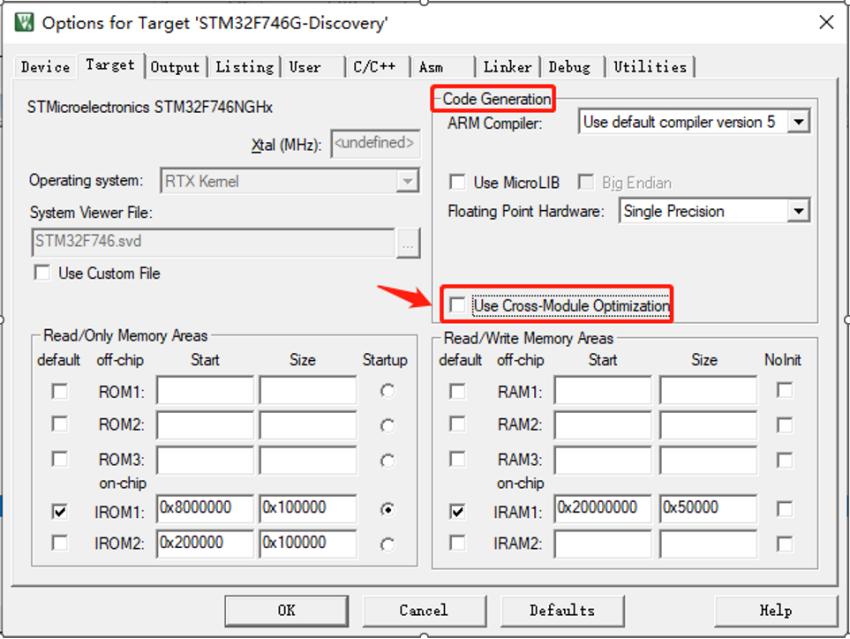Open the Operating system dropdown
850x639 pixels.
[x=407, y=181]
